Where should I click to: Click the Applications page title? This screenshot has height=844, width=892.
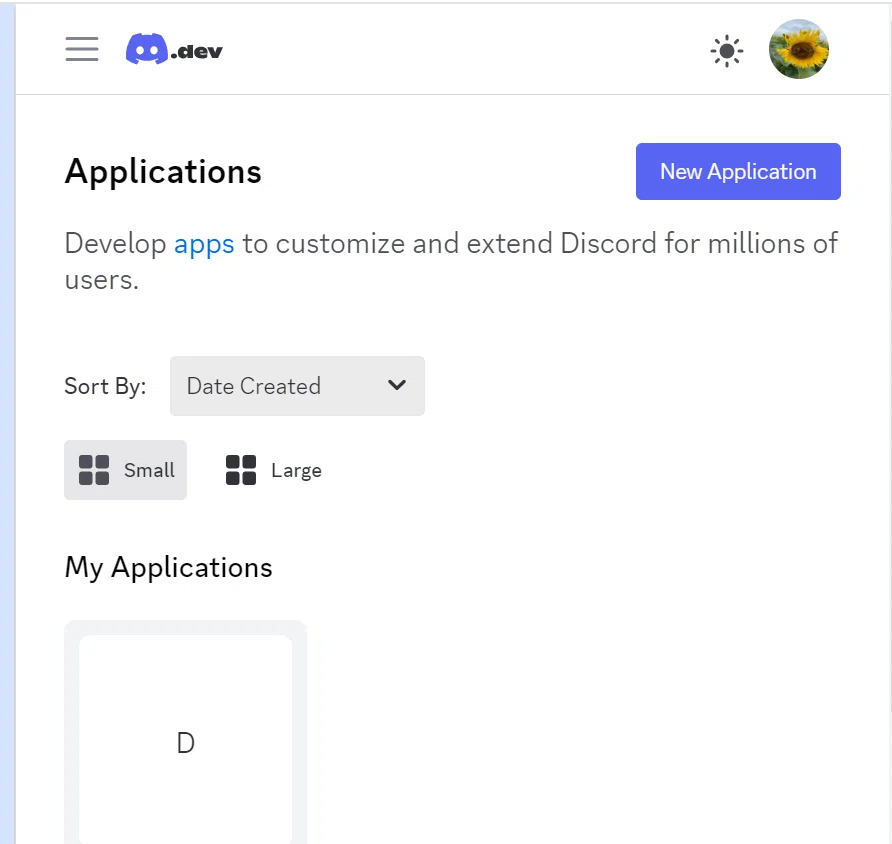[163, 171]
